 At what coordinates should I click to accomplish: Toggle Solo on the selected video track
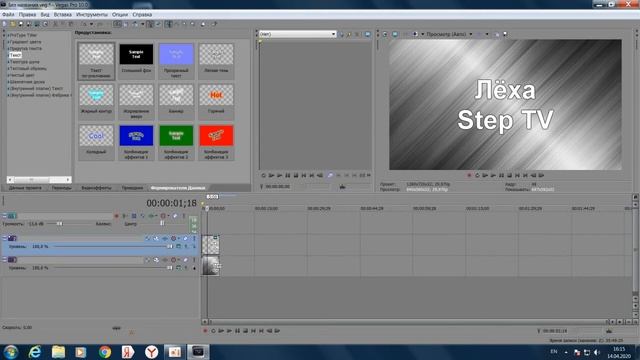(194, 238)
